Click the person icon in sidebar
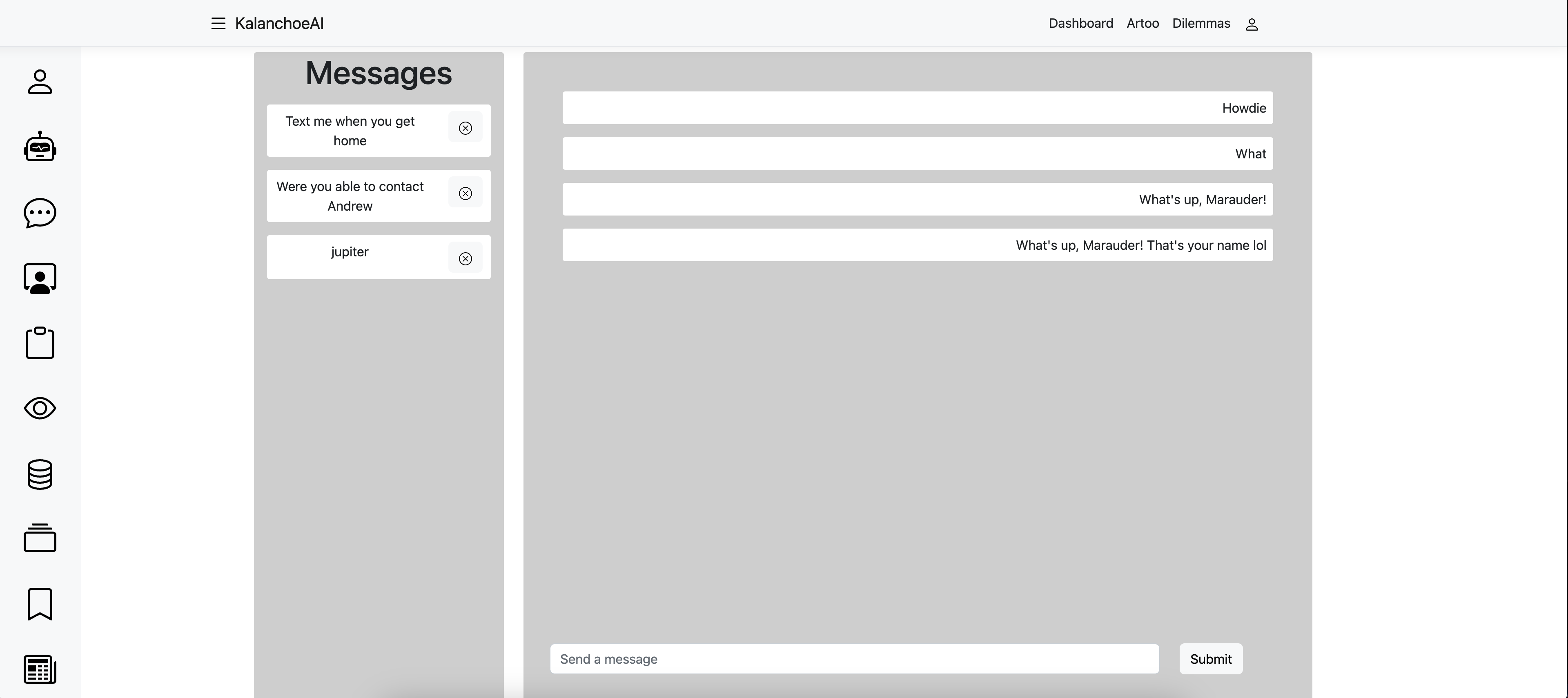This screenshot has height=698, width=1568. pyautogui.click(x=40, y=82)
